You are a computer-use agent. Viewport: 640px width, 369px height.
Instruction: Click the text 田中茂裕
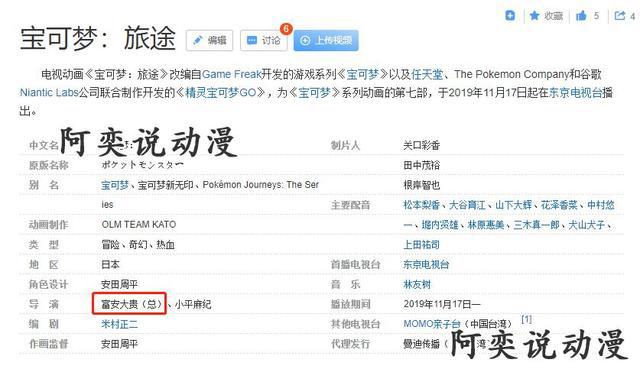coord(421,165)
